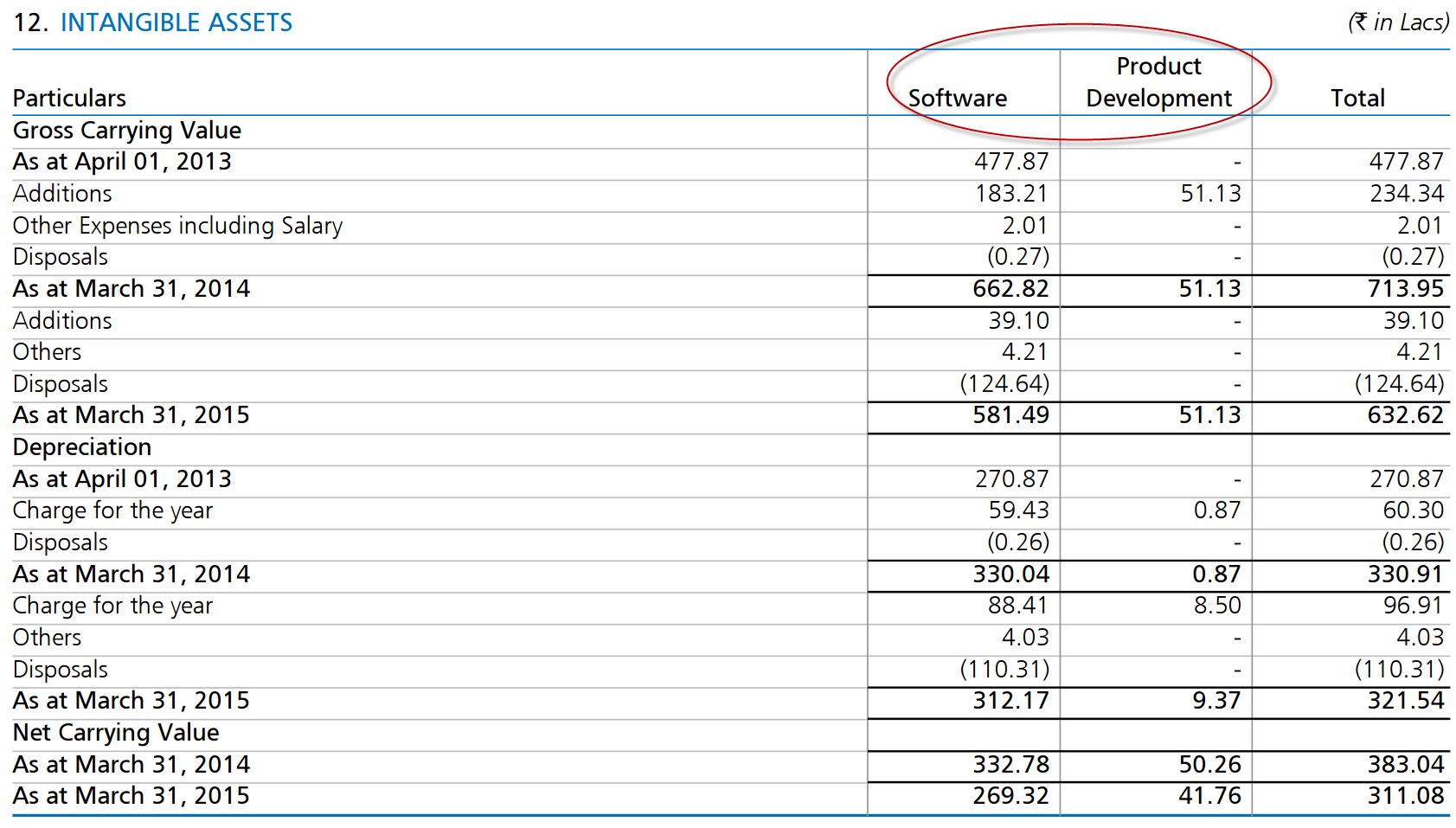The image size is (1456, 828).
Task: Select net Total value 311.08
Action: tap(1406, 796)
